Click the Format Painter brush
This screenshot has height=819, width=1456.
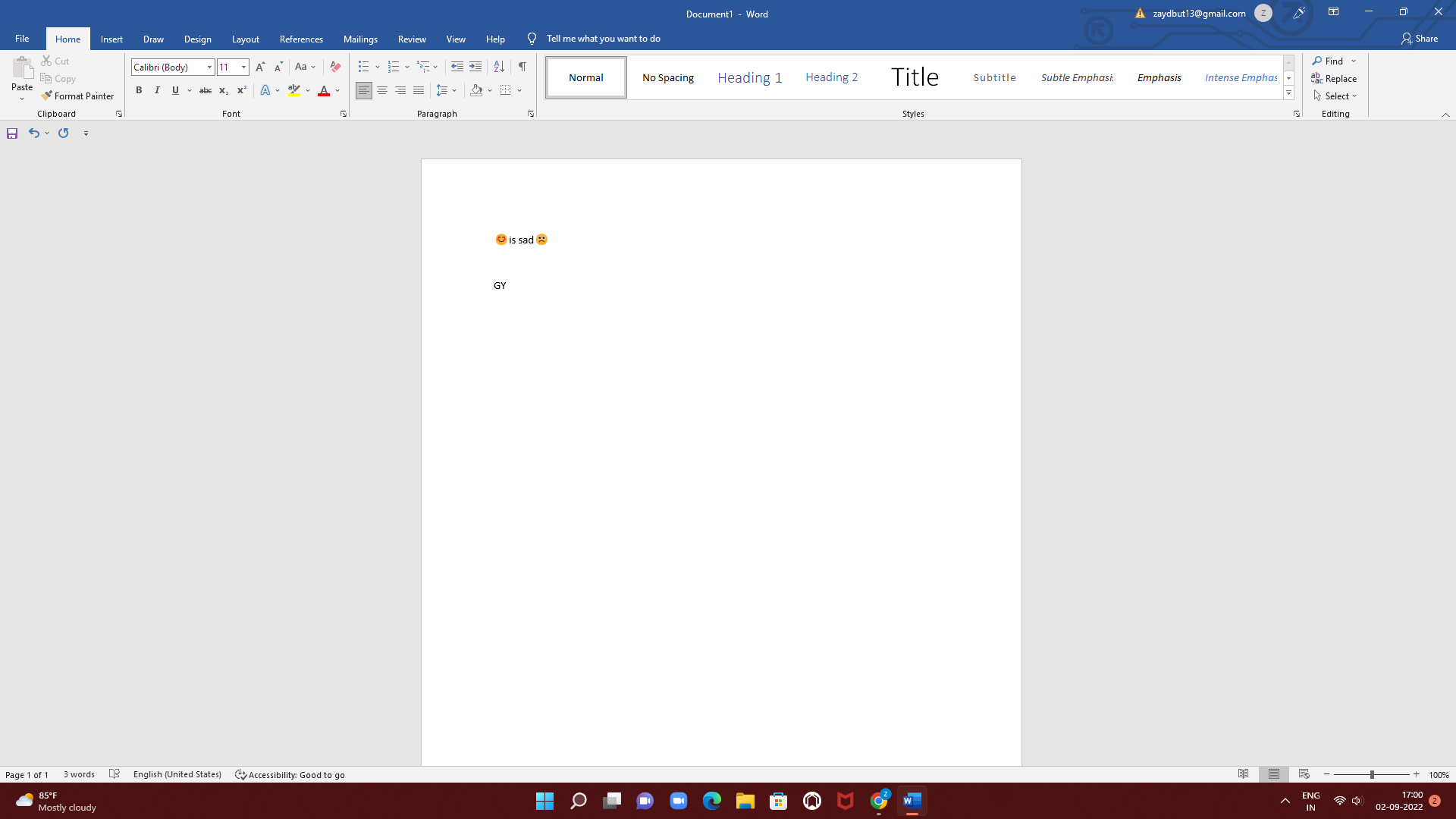(x=47, y=96)
